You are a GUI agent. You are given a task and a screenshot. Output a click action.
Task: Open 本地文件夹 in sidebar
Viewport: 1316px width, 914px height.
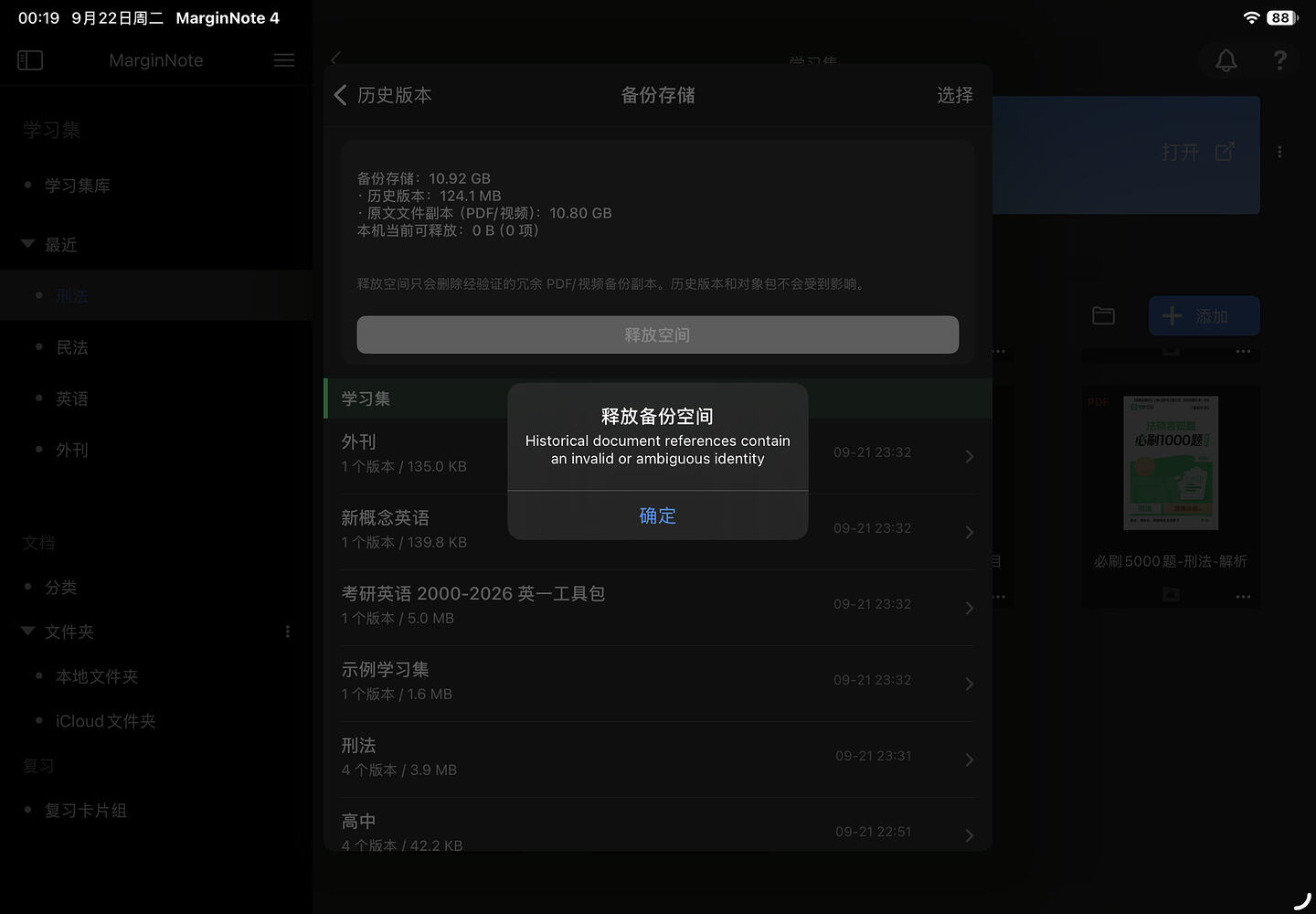pyautogui.click(x=97, y=676)
